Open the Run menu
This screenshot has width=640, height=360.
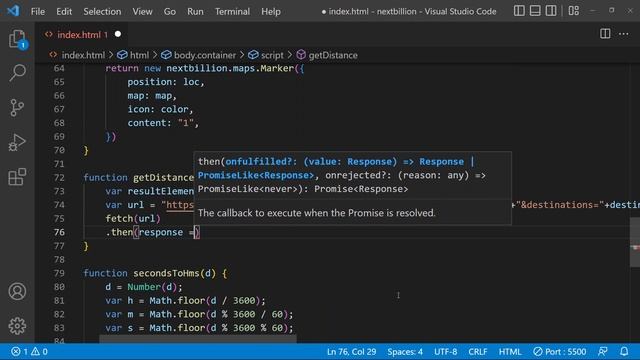[195, 11]
